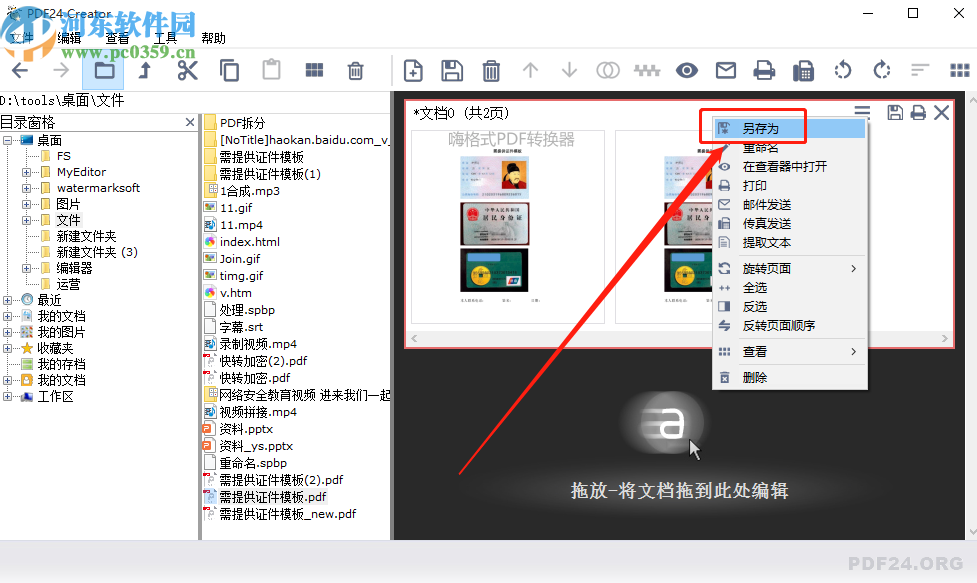
Task: Choose 删除 in context menu
Action: [789, 377]
